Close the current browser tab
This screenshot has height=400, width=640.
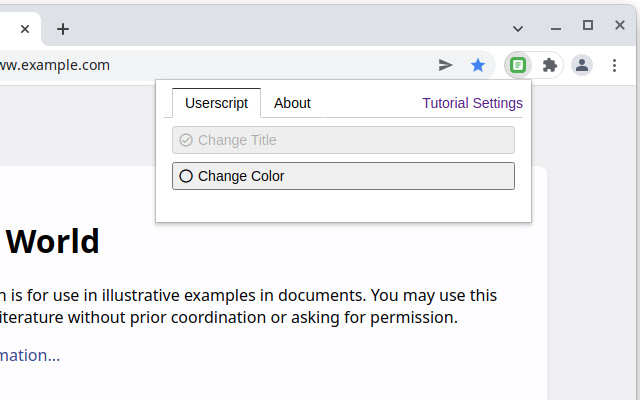click(25, 29)
